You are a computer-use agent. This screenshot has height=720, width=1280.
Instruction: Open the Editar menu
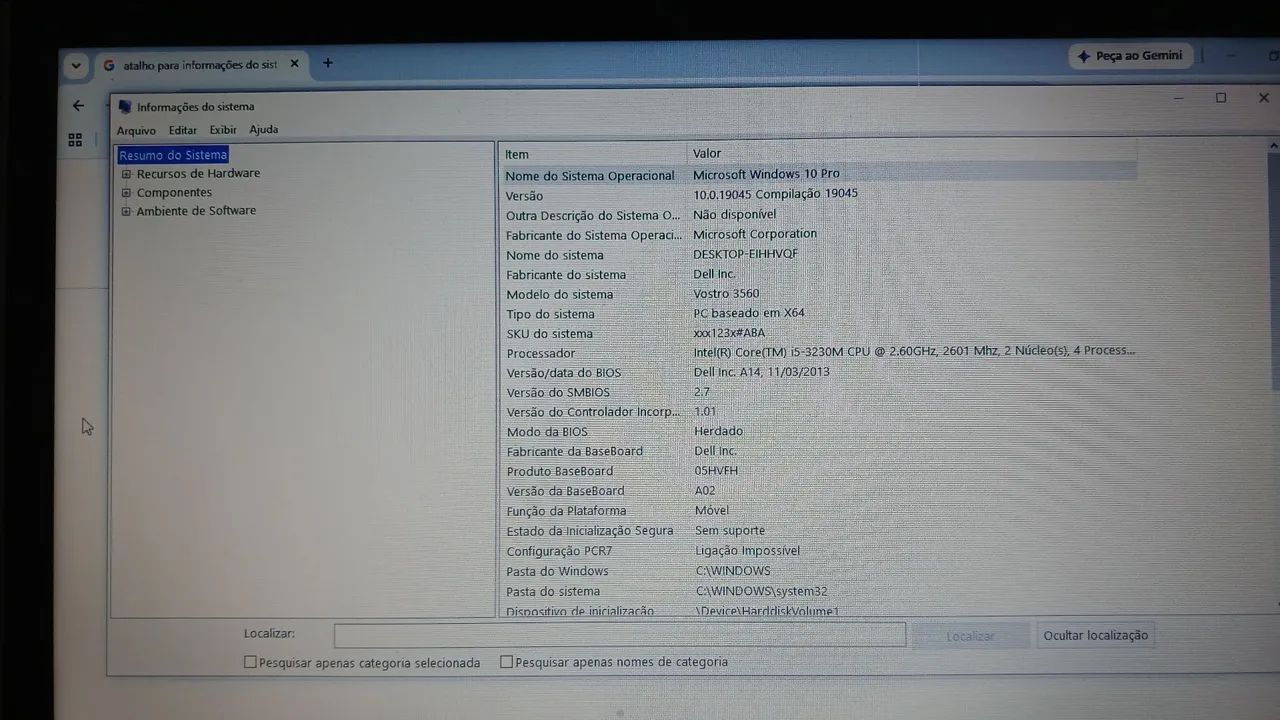click(183, 130)
